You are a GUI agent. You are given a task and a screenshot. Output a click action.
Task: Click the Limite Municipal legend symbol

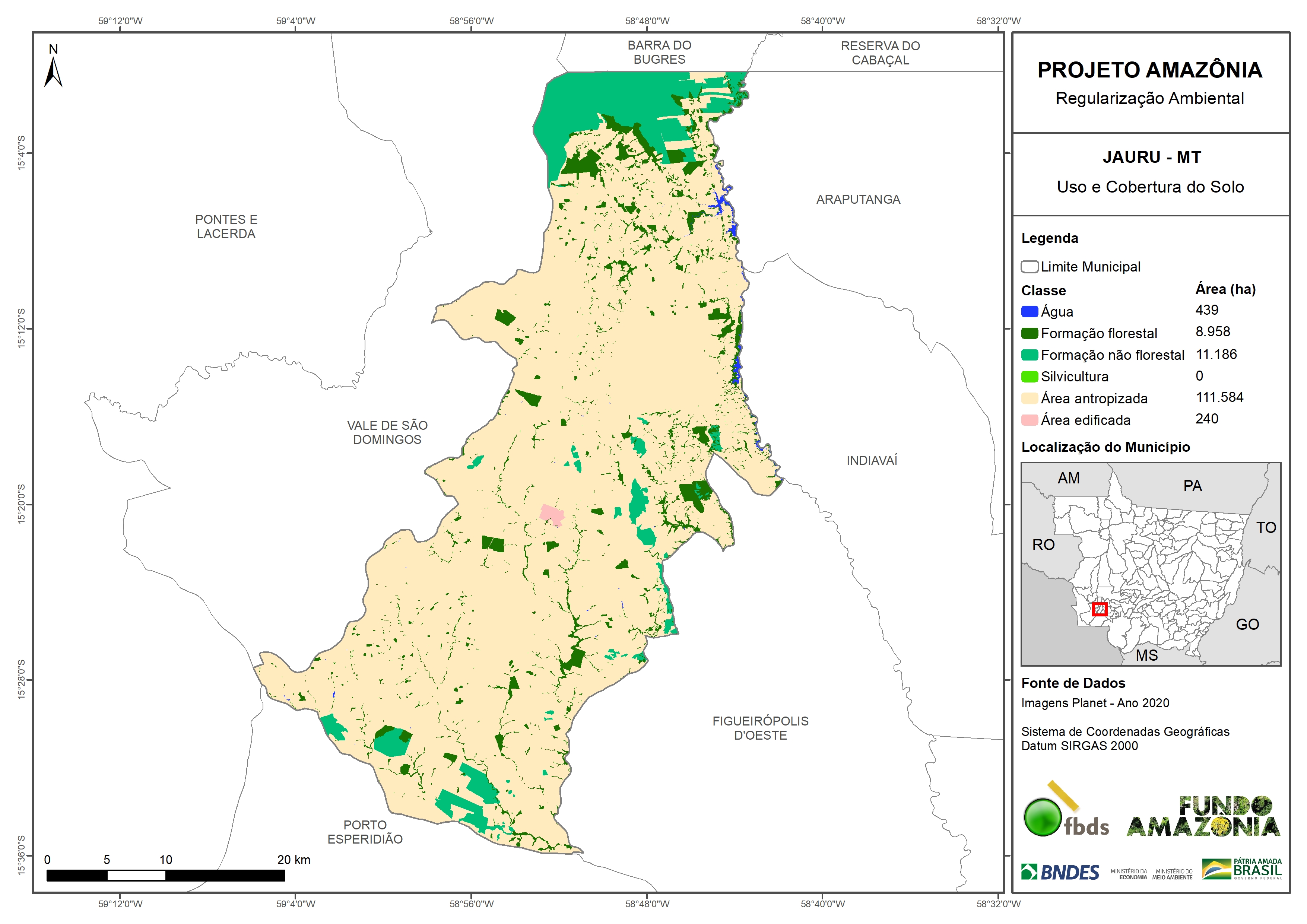coord(1029,266)
